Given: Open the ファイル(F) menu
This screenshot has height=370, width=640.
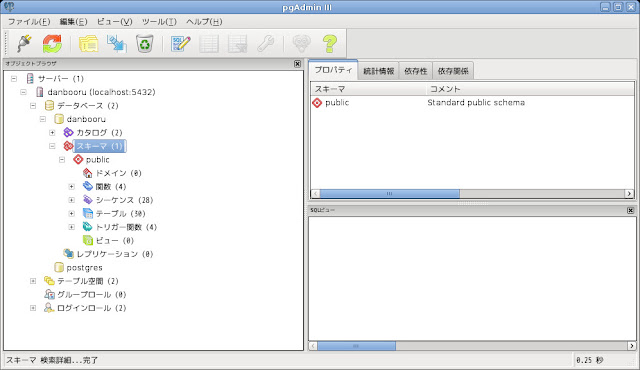Looking at the screenshot, I should point(29,22).
